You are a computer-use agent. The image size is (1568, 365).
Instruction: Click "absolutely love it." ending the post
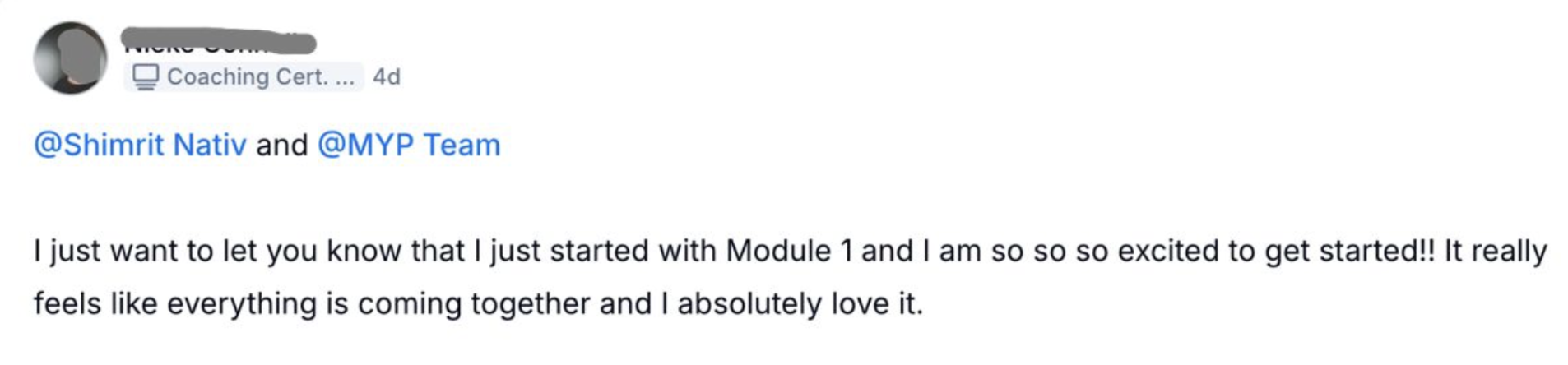tap(800, 303)
